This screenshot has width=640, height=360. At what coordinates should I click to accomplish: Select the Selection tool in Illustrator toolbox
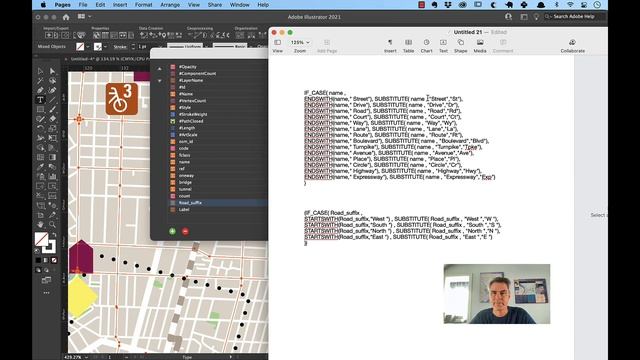(x=40, y=71)
